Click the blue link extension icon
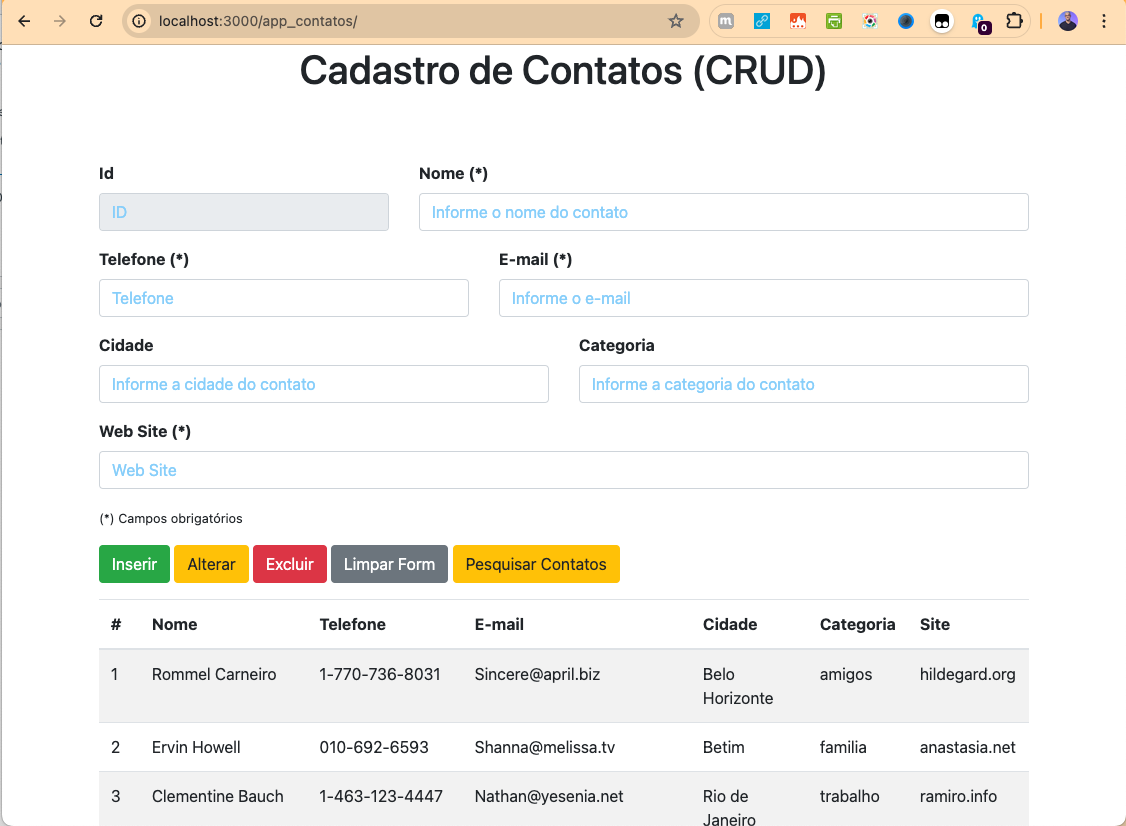 (762, 20)
